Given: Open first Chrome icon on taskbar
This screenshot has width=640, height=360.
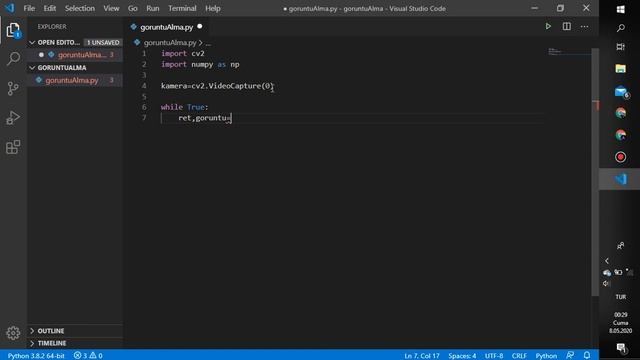Looking at the screenshot, I should (620, 113).
